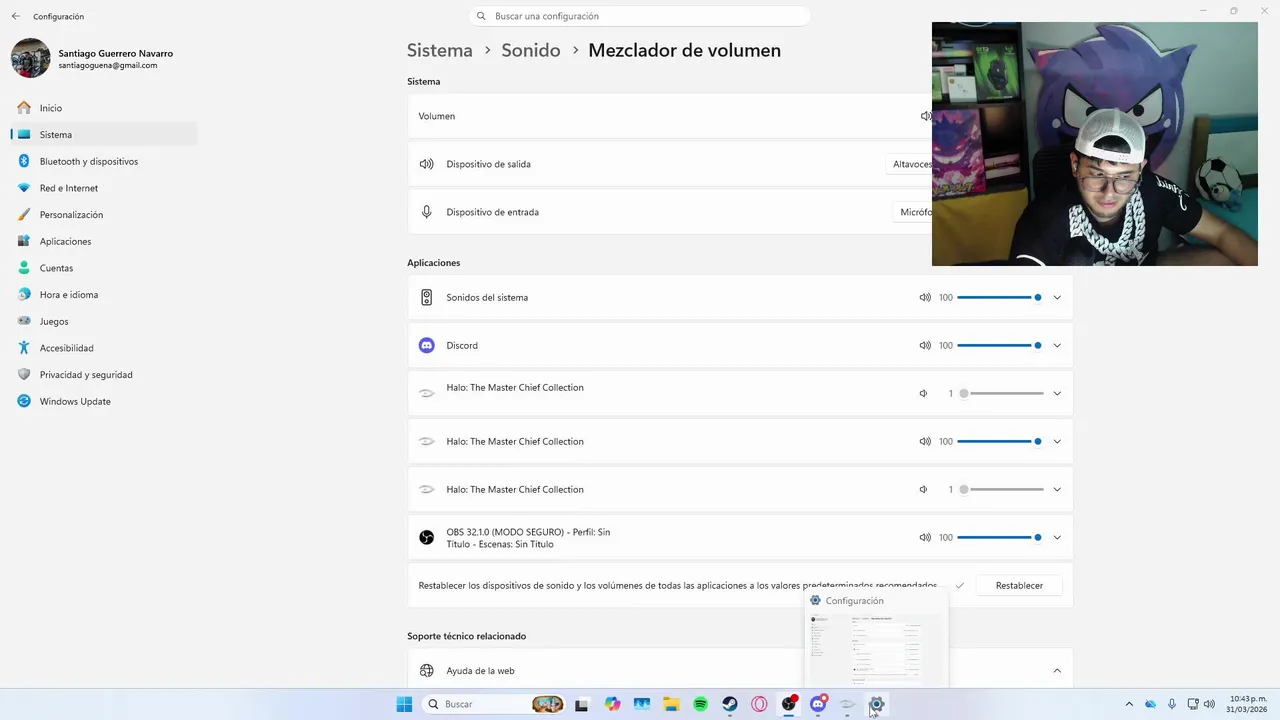
Task: Mute Discord via its speaker icon
Action: [925, 345]
